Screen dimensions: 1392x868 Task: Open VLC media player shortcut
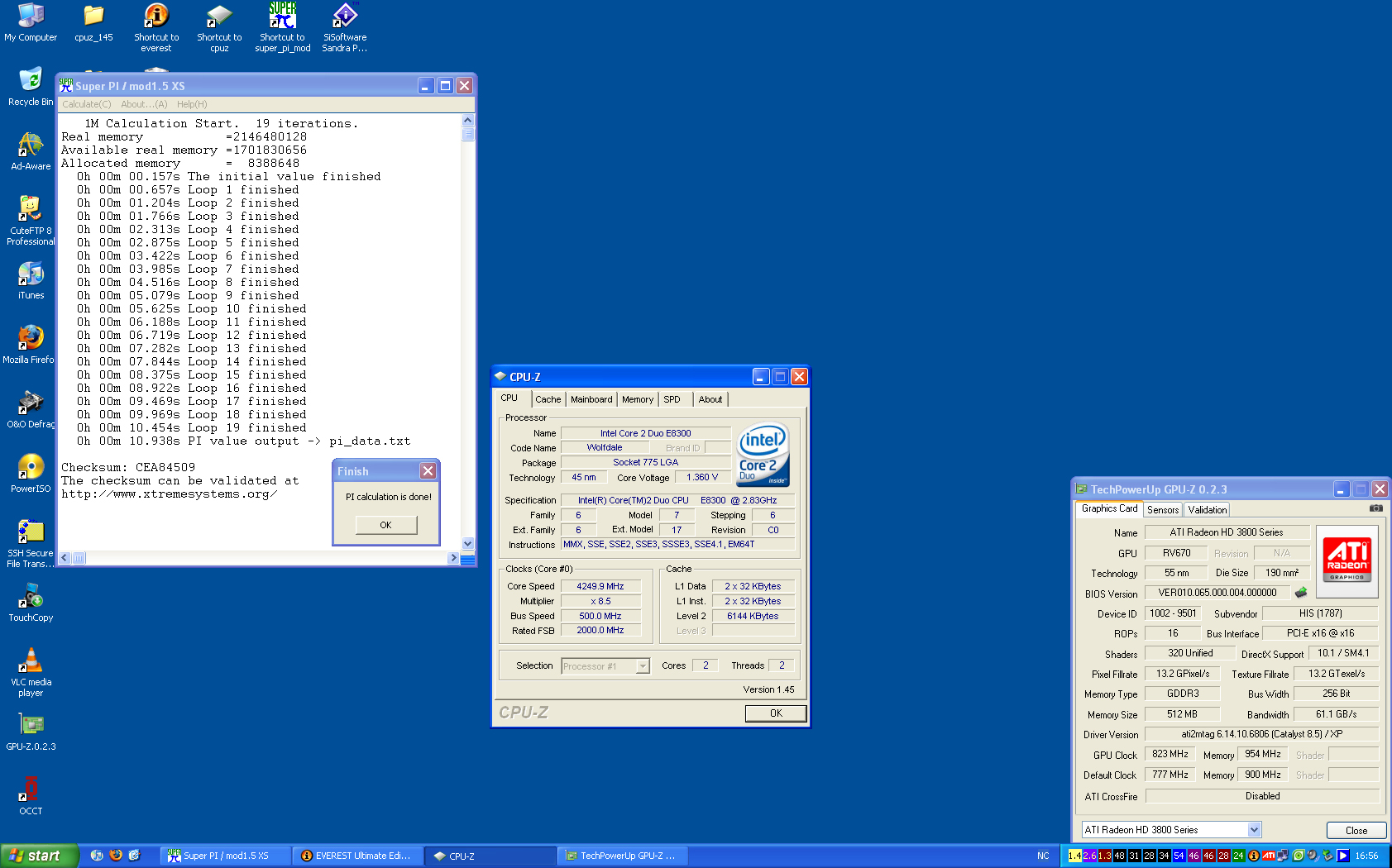point(31,672)
